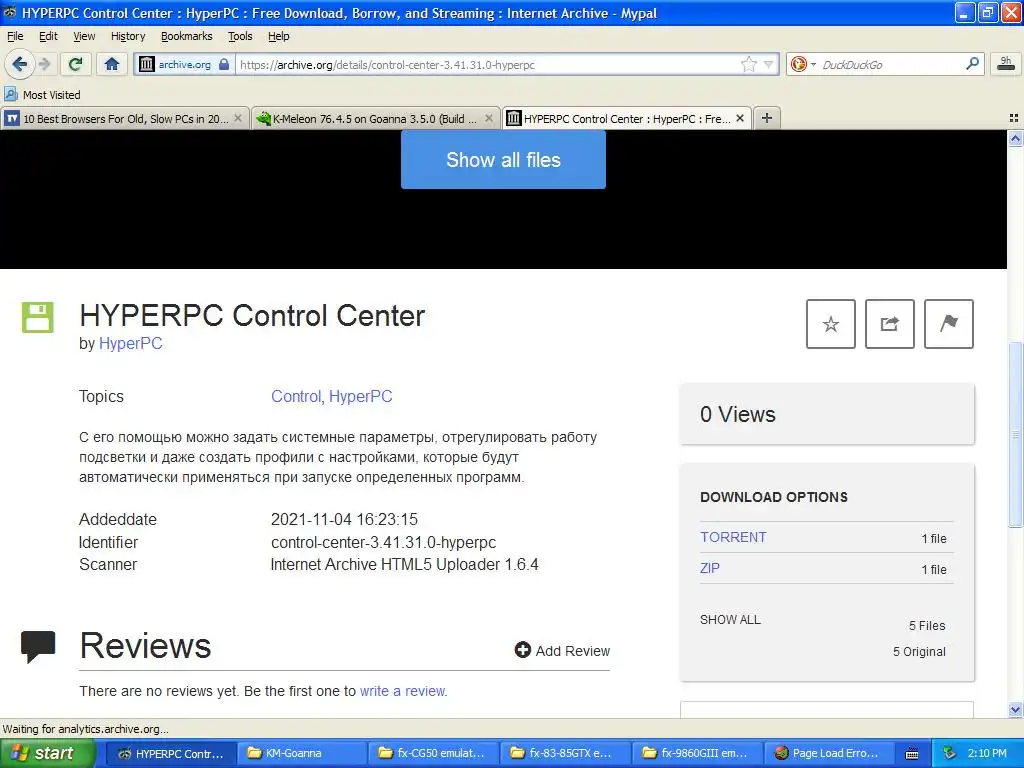Screen dimensions: 1024x768
Task: Show the list of all tabs
Action: point(1014,118)
